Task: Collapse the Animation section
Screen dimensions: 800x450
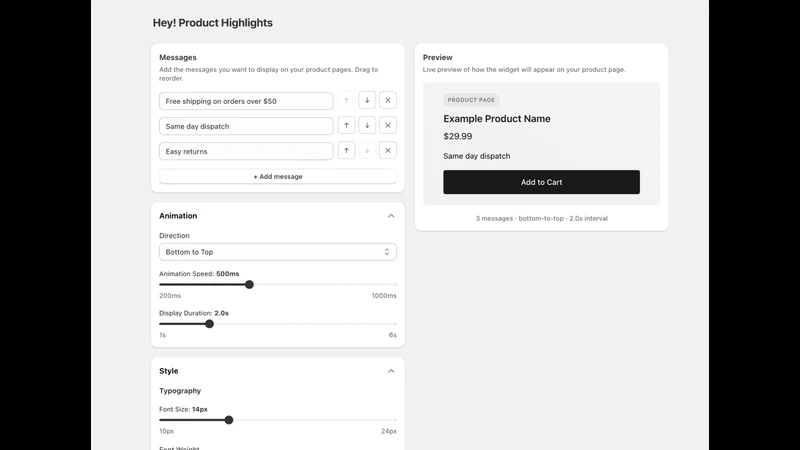Action: pyautogui.click(x=391, y=216)
